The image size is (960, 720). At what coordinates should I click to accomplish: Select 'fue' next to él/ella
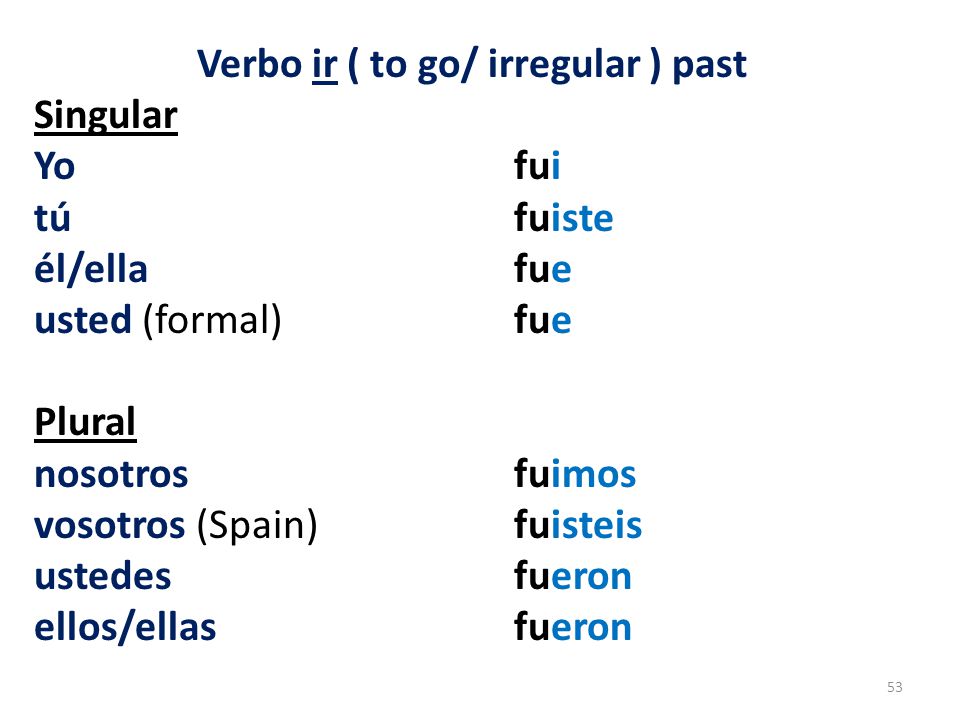point(542,269)
